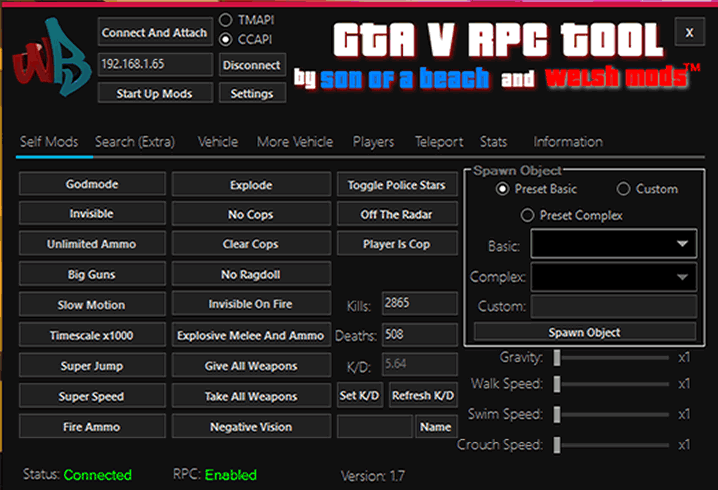
Task: Choose Preset Complex spawn option
Action: pyautogui.click(x=527, y=215)
